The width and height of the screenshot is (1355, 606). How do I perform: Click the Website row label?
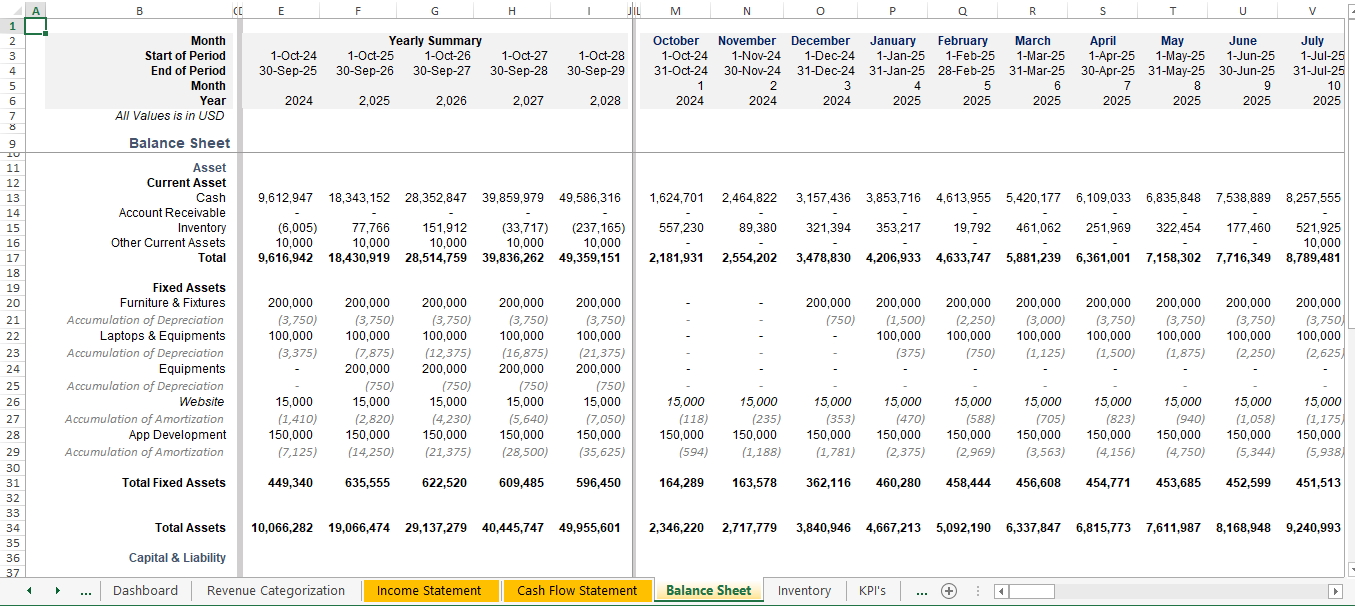(201, 402)
